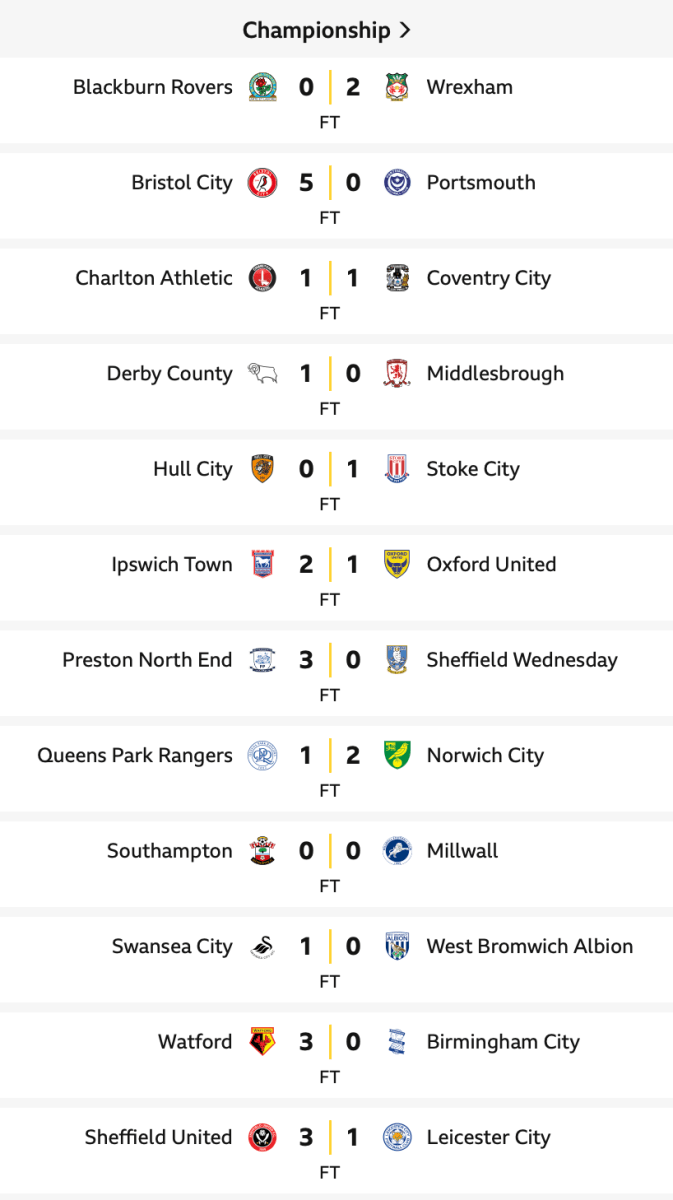Screen dimensions: 673x1200
Task: Click the West Bromwich Albion name
Action: (530, 946)
